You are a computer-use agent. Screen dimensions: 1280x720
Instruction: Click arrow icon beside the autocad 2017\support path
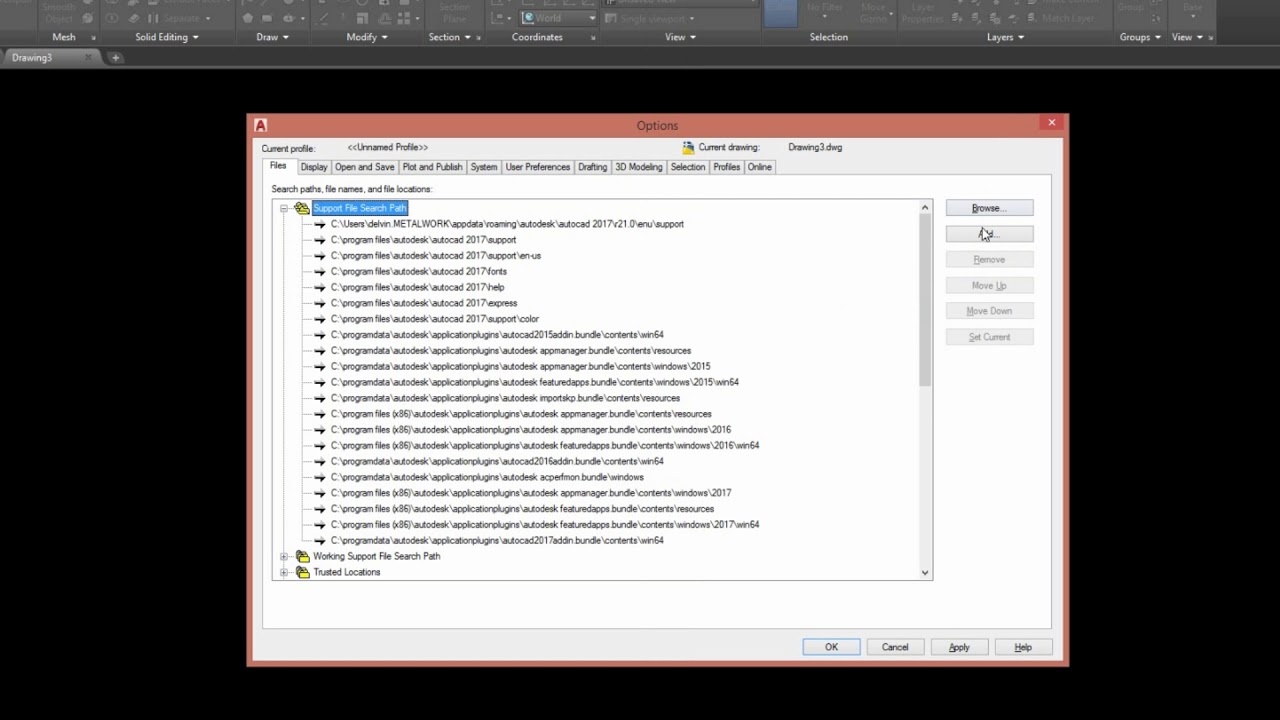pos(320,240)
